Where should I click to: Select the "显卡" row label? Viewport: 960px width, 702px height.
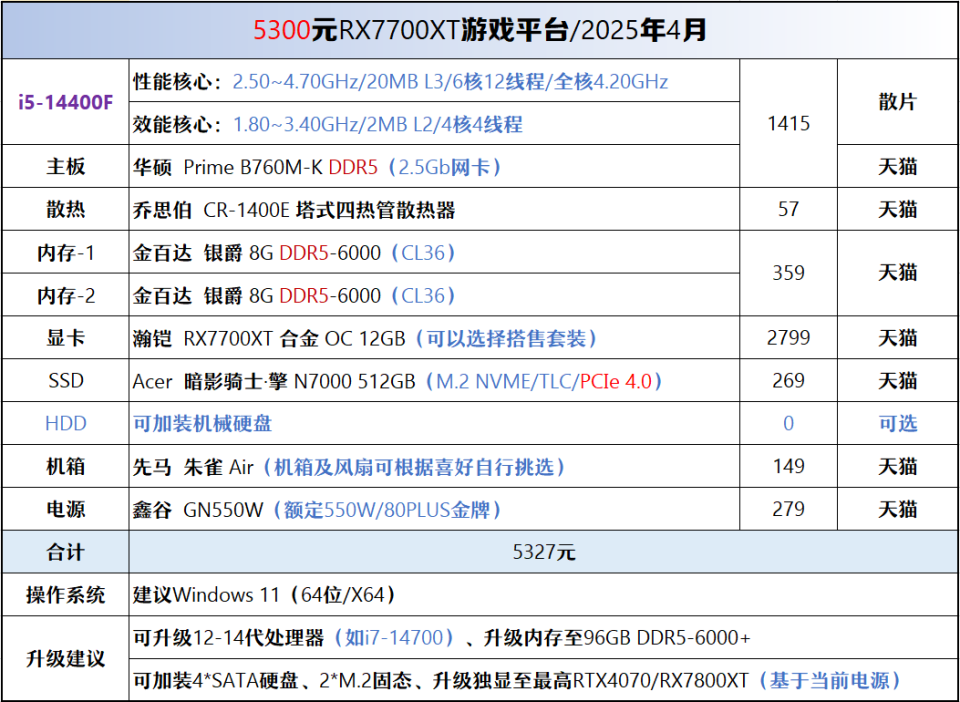tap(66, 338)
